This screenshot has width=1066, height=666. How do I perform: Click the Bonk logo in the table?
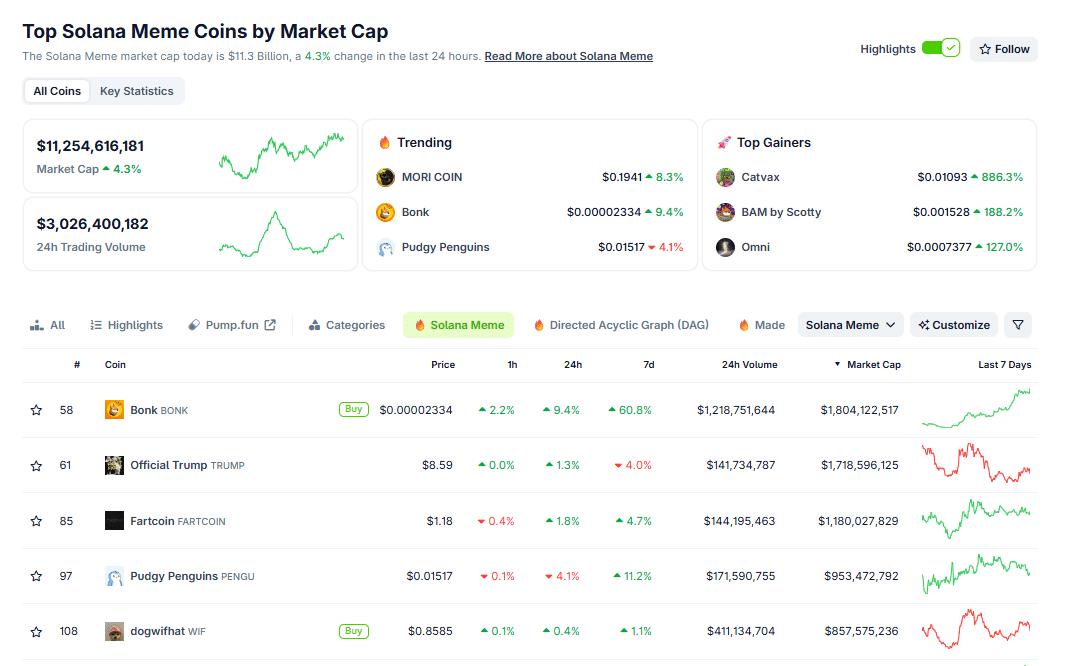click(114, 410)
